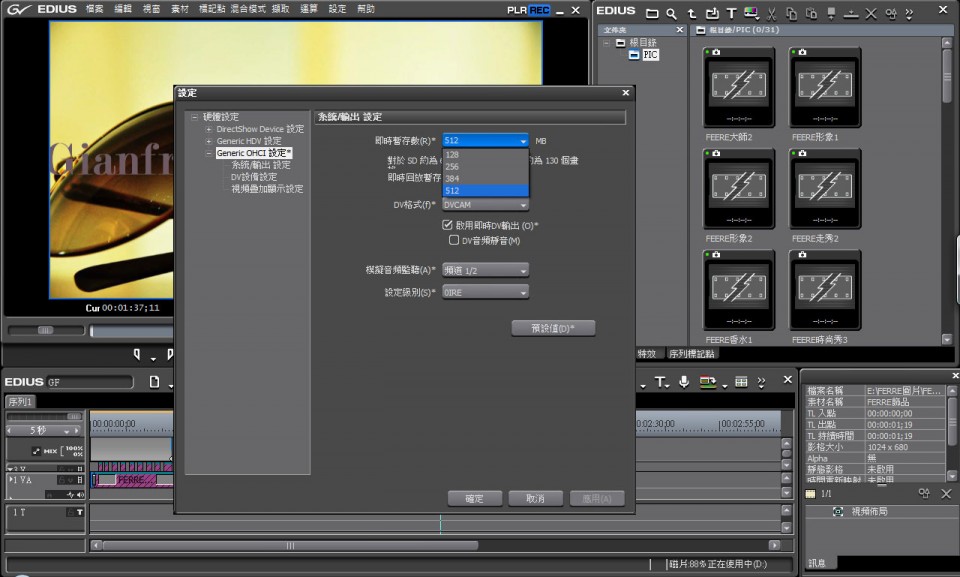Switch to the 序列標記點 tab

point(692,354)
